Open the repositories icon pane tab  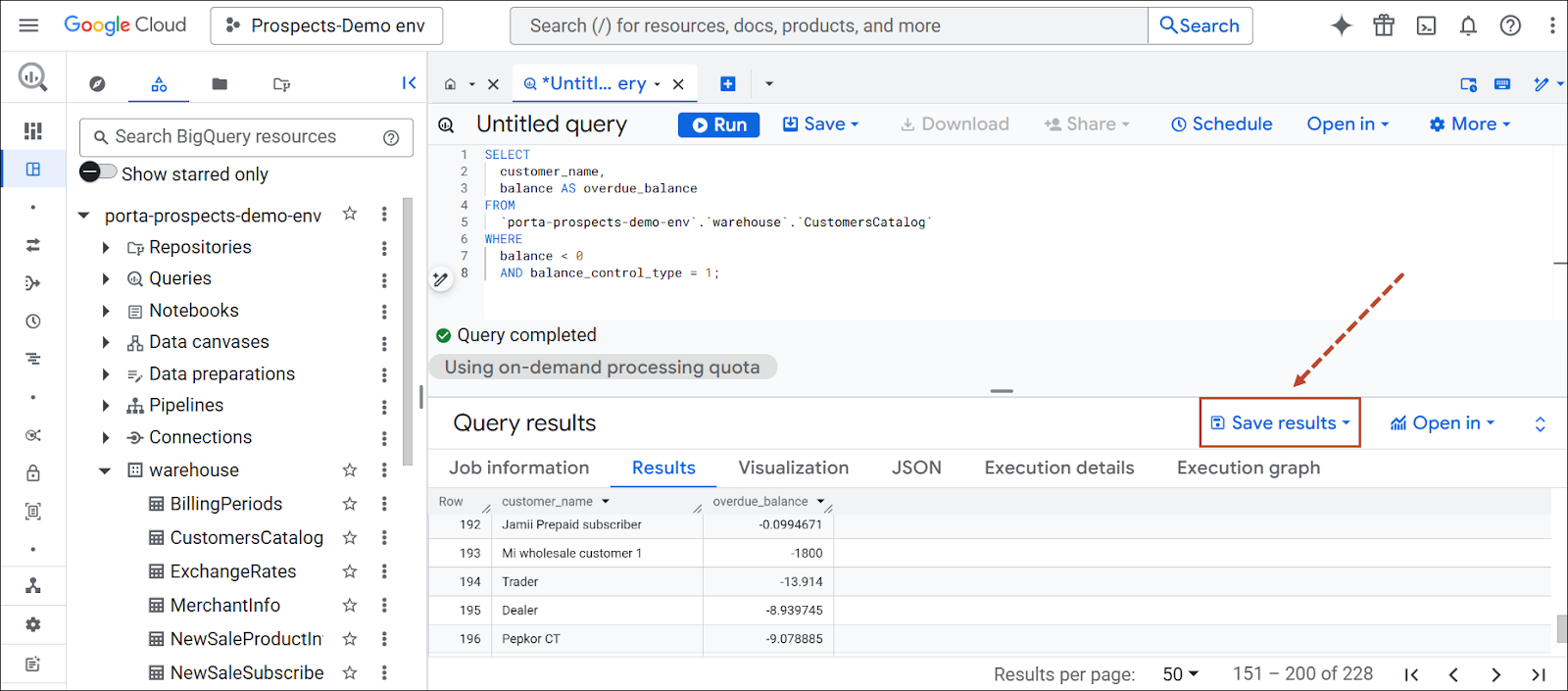pyautogui.click(x=281, y=84)
